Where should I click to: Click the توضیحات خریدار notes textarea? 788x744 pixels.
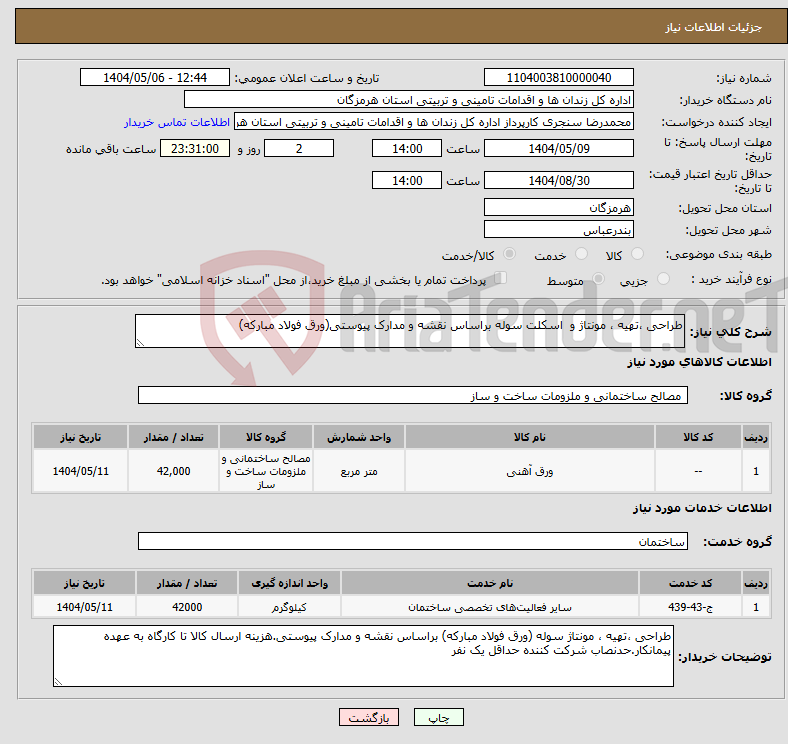(363, 656)
